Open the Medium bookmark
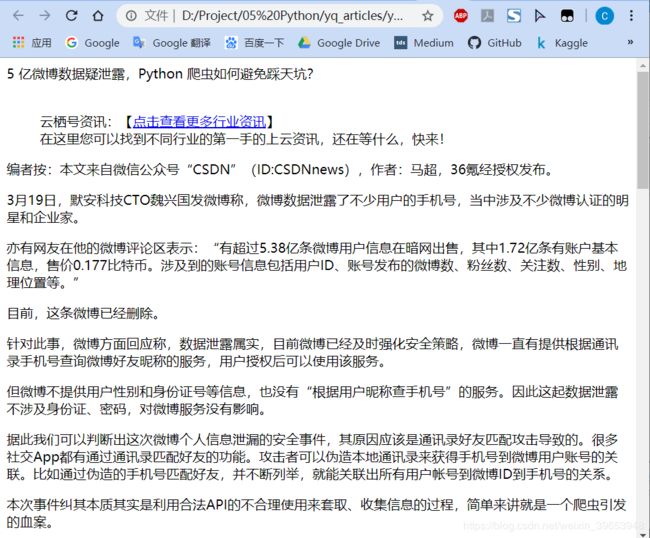 click(424, 43)
